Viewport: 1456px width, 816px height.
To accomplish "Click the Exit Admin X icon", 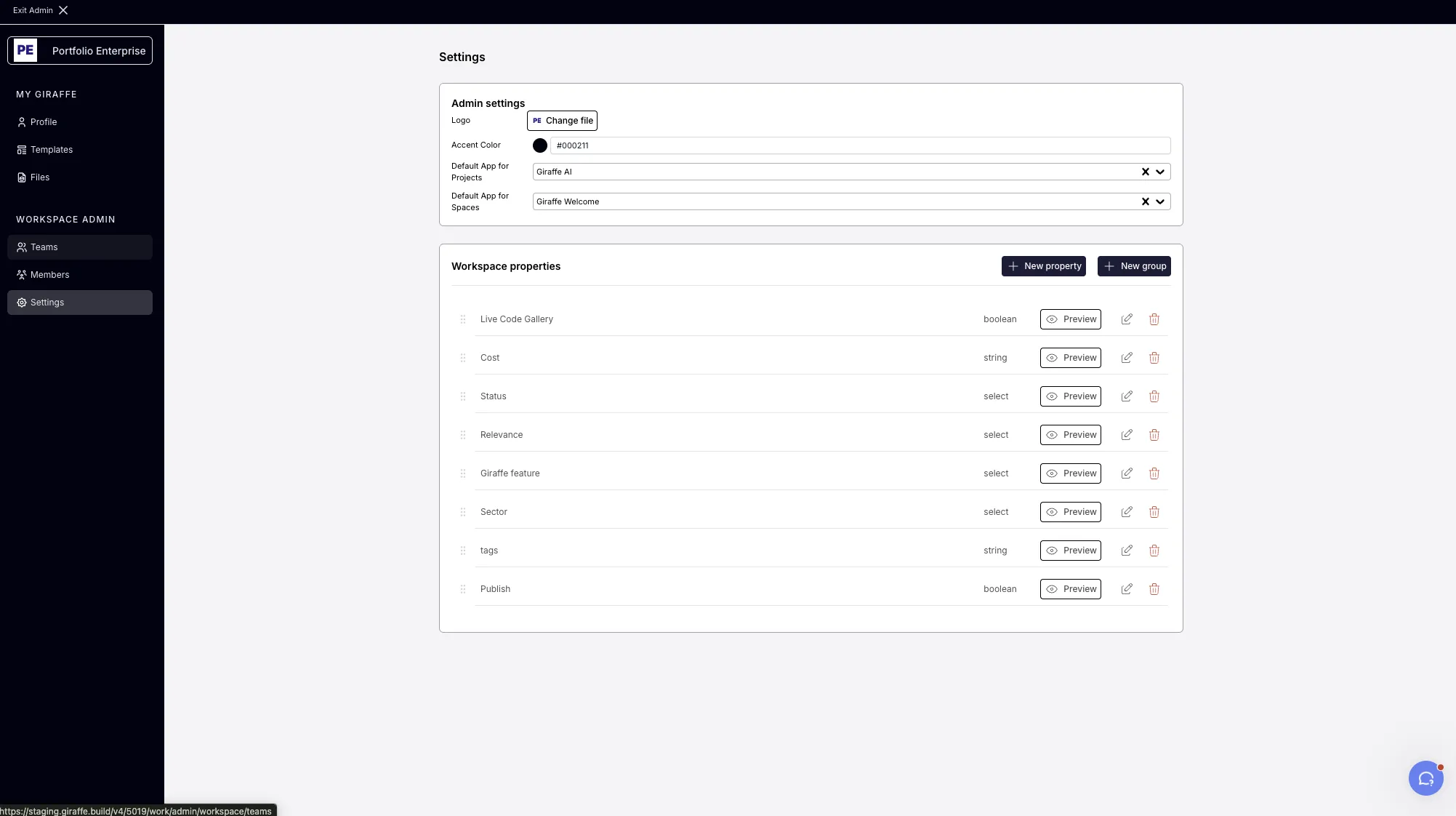I will pyautogui.click(x=63, y=10).
